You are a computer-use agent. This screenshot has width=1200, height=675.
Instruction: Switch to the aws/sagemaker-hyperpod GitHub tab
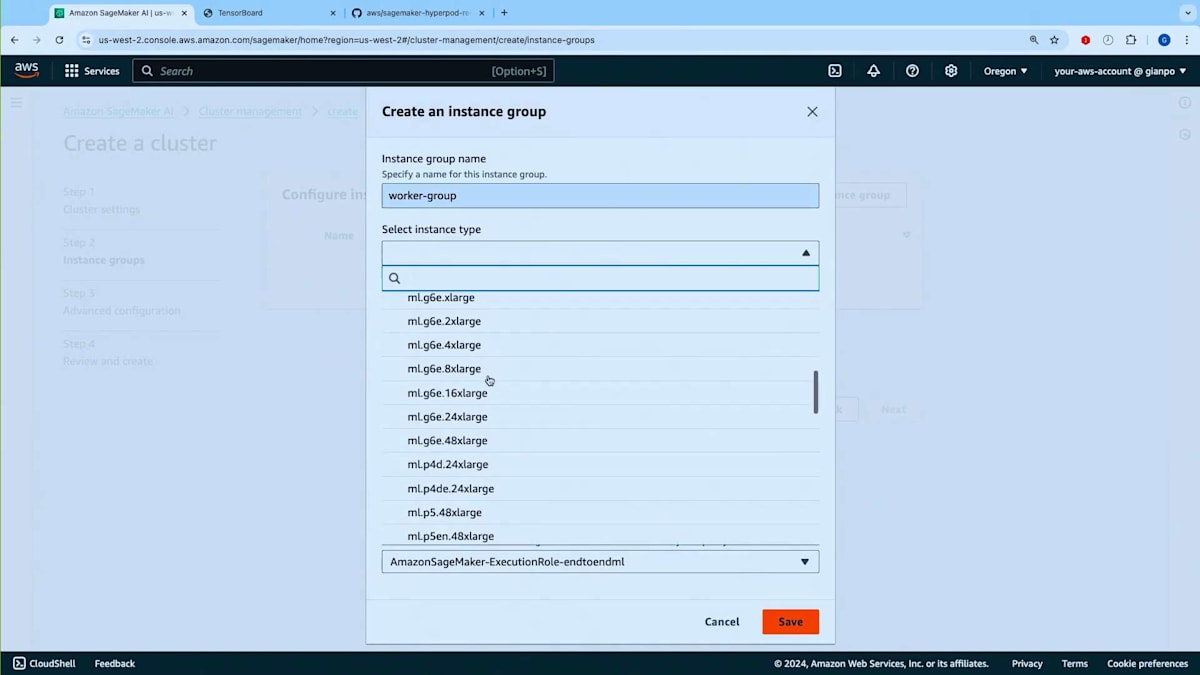[x=418, y=13]
